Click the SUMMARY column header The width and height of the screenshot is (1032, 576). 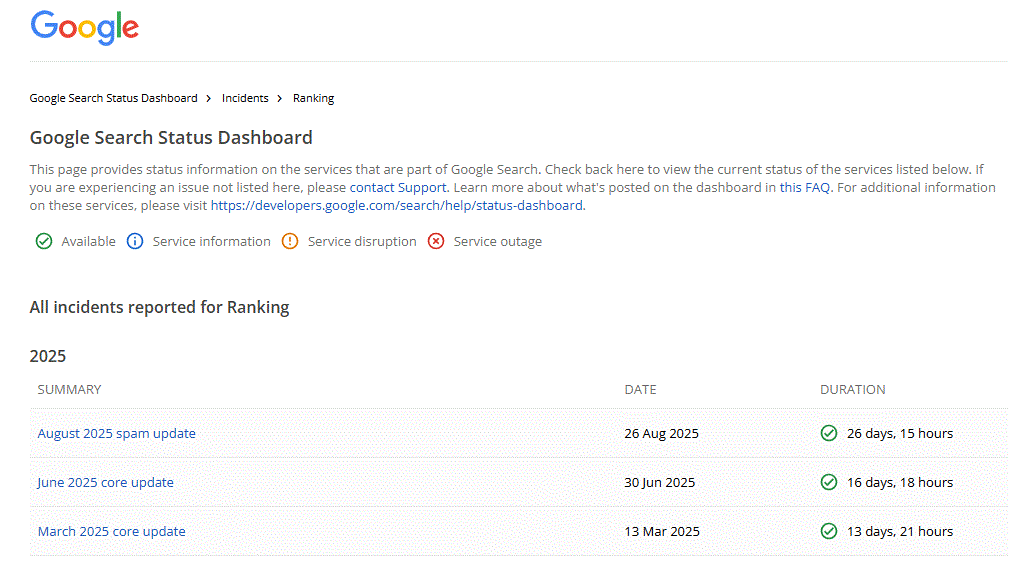69,390
